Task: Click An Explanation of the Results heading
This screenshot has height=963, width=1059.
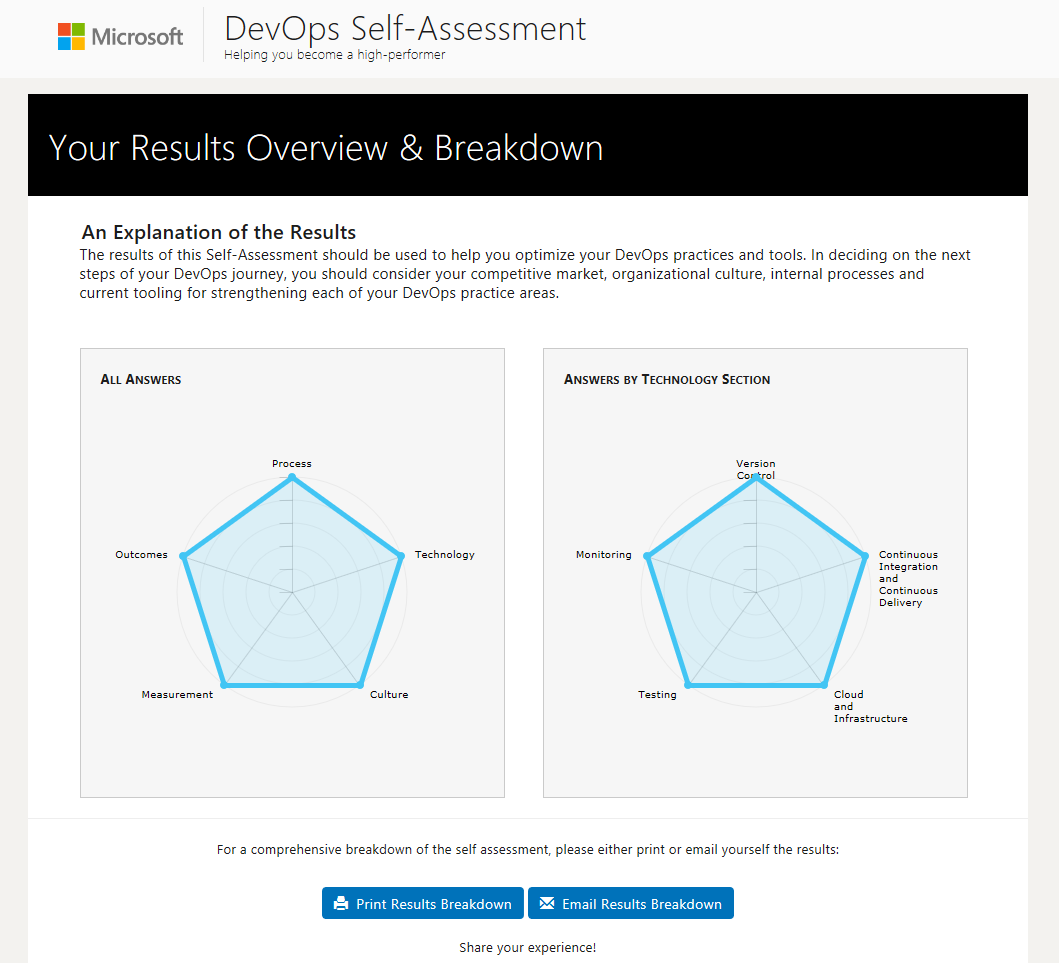Action: pos(219,232)
